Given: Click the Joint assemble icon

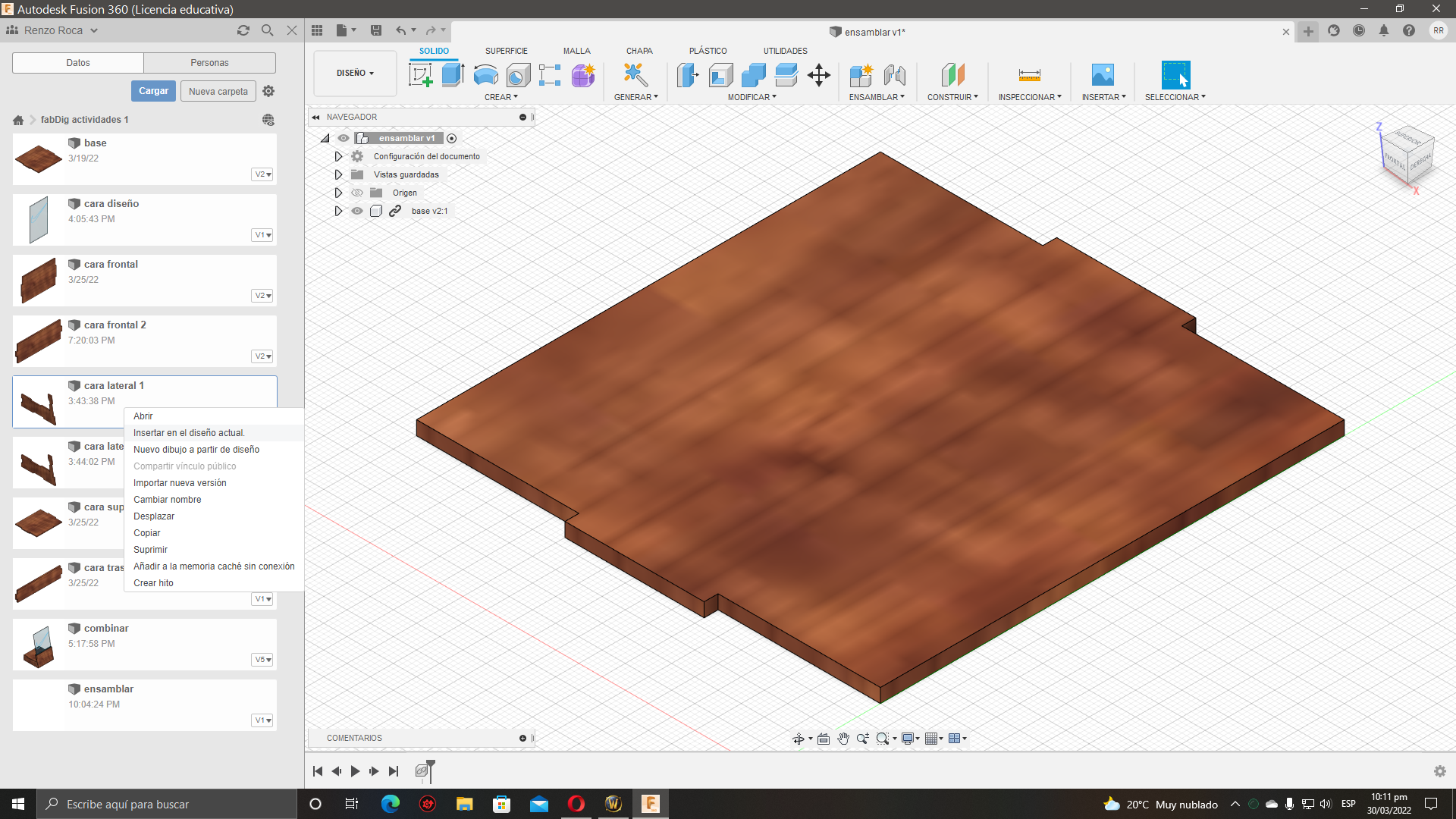Looking at the screenshot, I should coord(894,75).
